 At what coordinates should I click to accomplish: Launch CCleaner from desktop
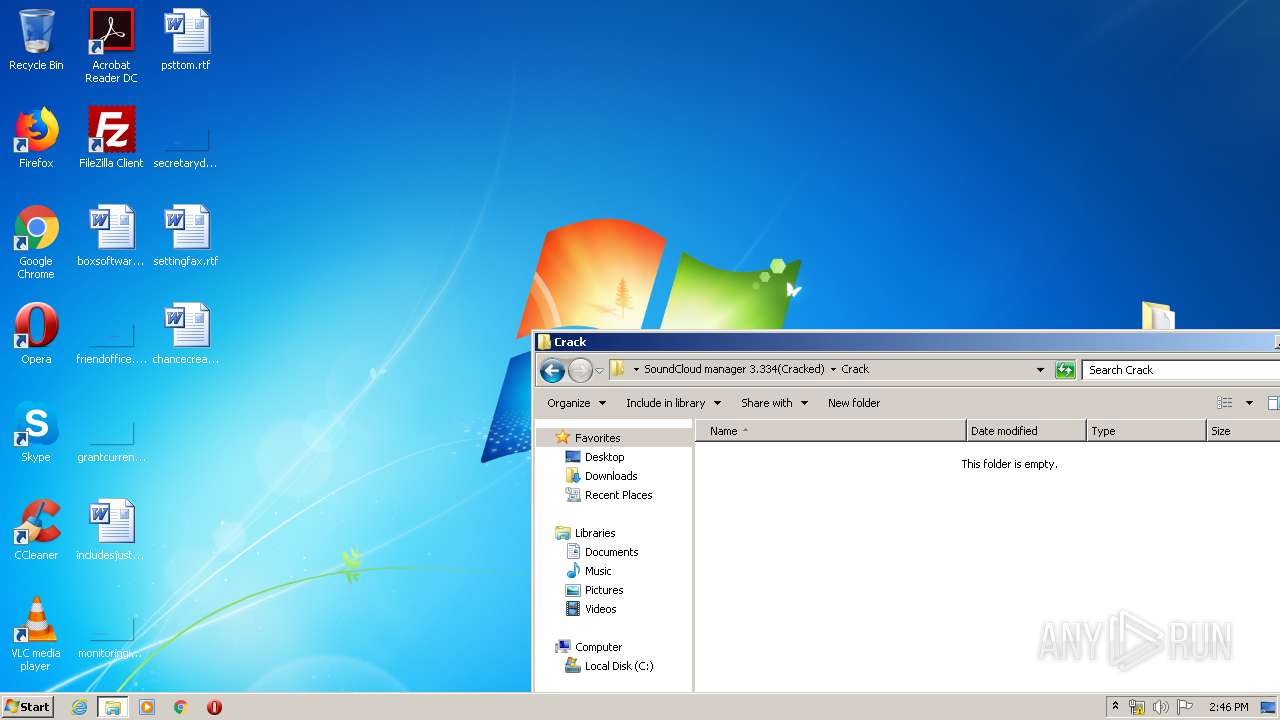pos(36,530)
